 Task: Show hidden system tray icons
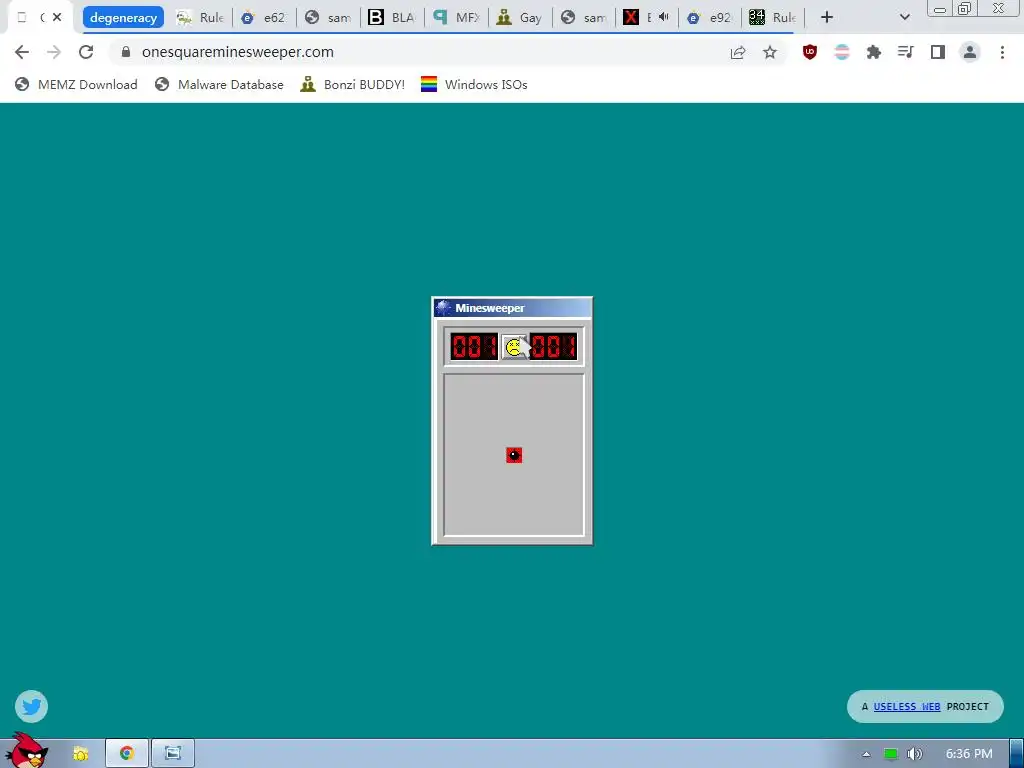[x=866, y=754]
